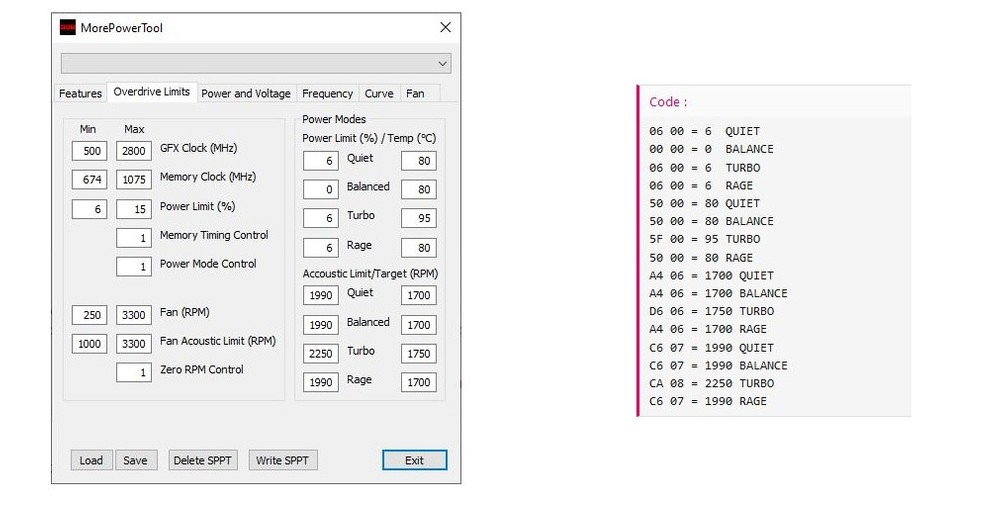
Task: Click the Exit button
Action: [x=415, y=460]
